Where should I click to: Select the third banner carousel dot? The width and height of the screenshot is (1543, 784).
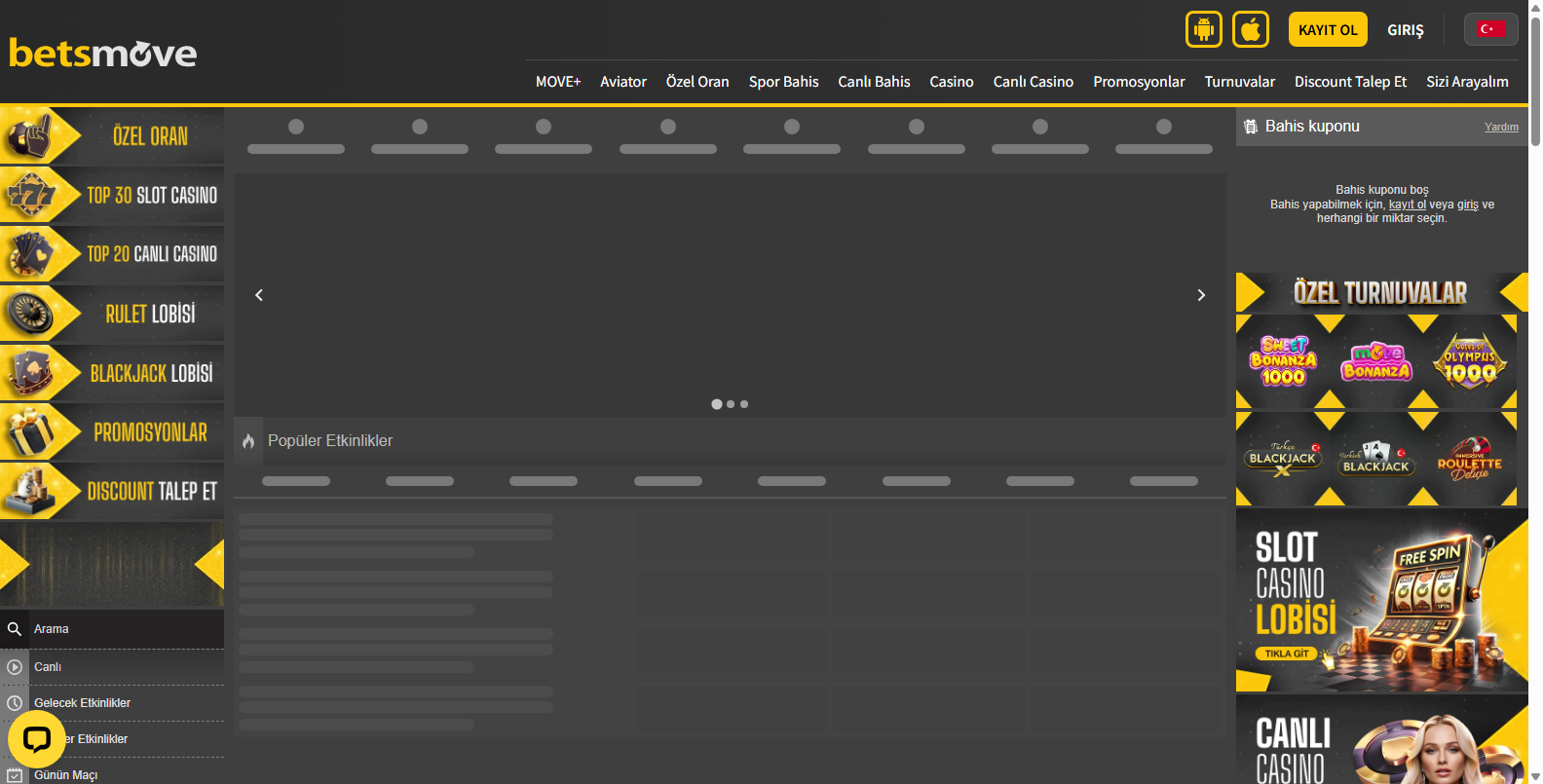pyautogui.click(x=744, y=404)
